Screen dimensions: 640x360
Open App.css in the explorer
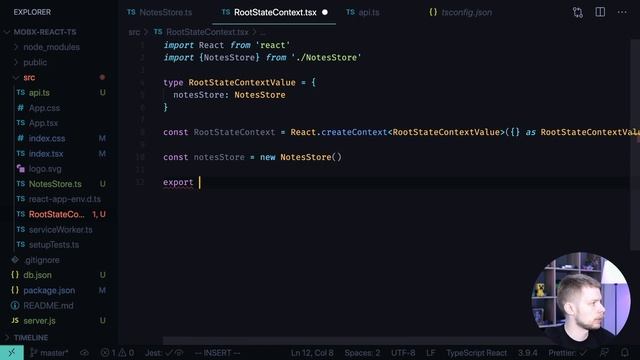(x=44, y=108)
